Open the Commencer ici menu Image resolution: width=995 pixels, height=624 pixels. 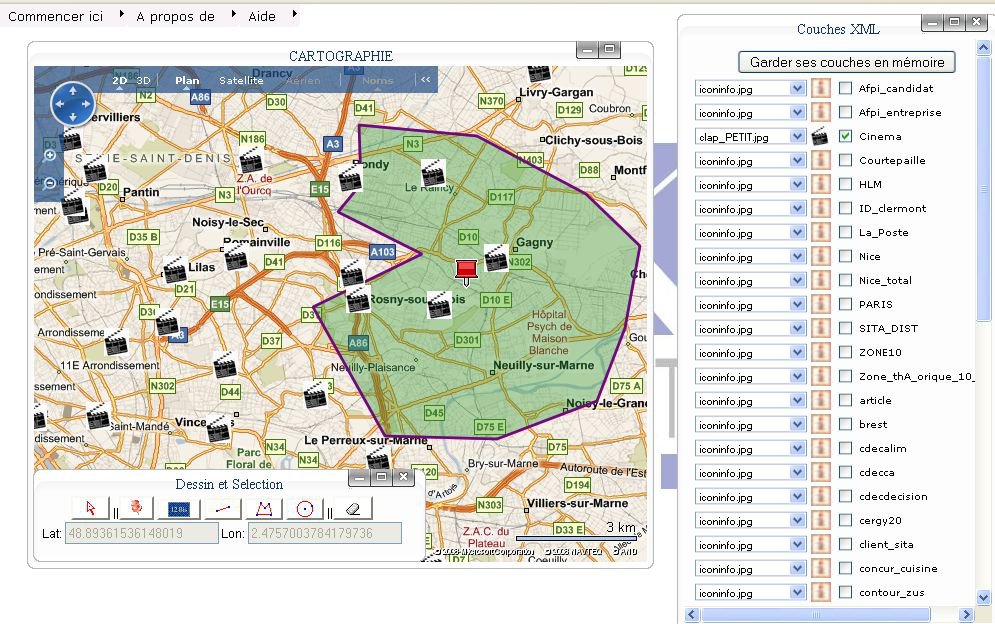[56, 17]
